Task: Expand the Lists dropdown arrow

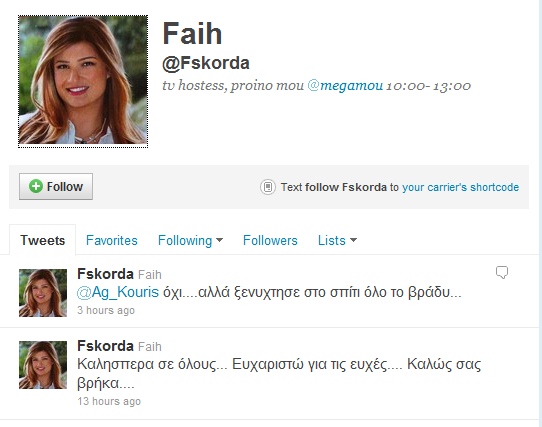Action: pyautogui.click(x=353, y=240)
